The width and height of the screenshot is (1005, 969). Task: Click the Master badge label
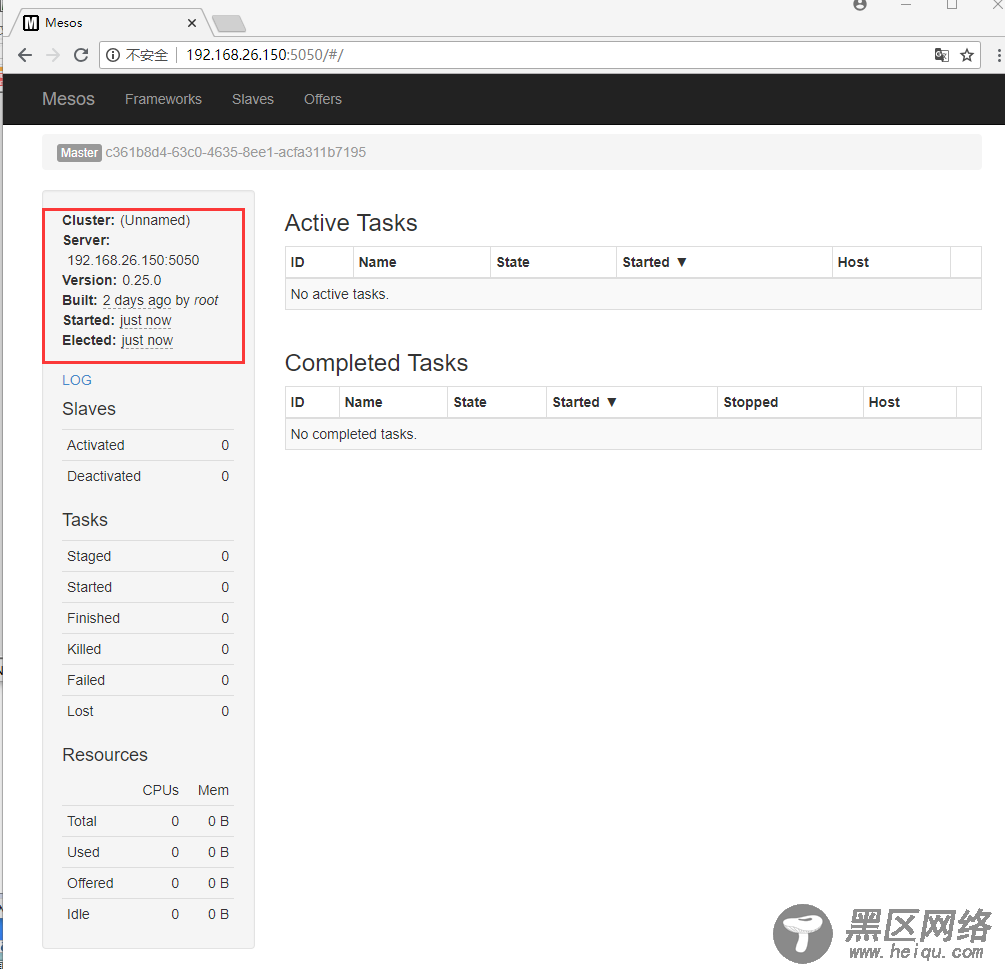tap(79, 153)
